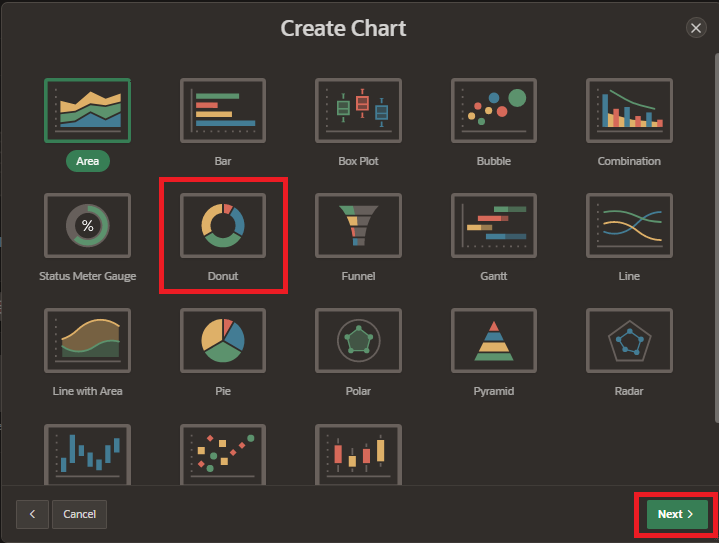Choose the Combination chart icon

[629, 110]
